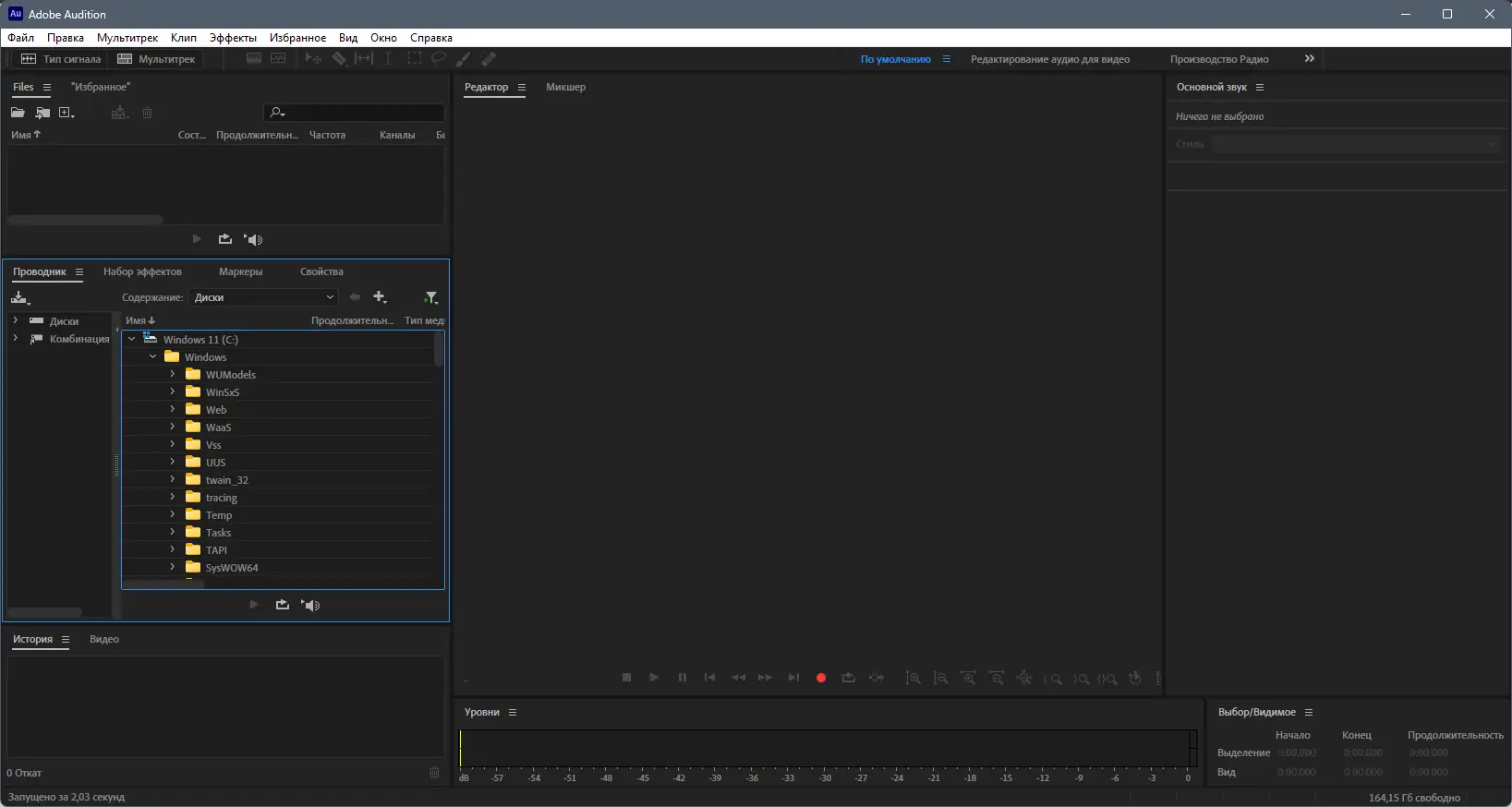Viewport: 1512px width, 807px height.
Task: Switch to the Маркеры tab
Action: [x=241, y=271]
